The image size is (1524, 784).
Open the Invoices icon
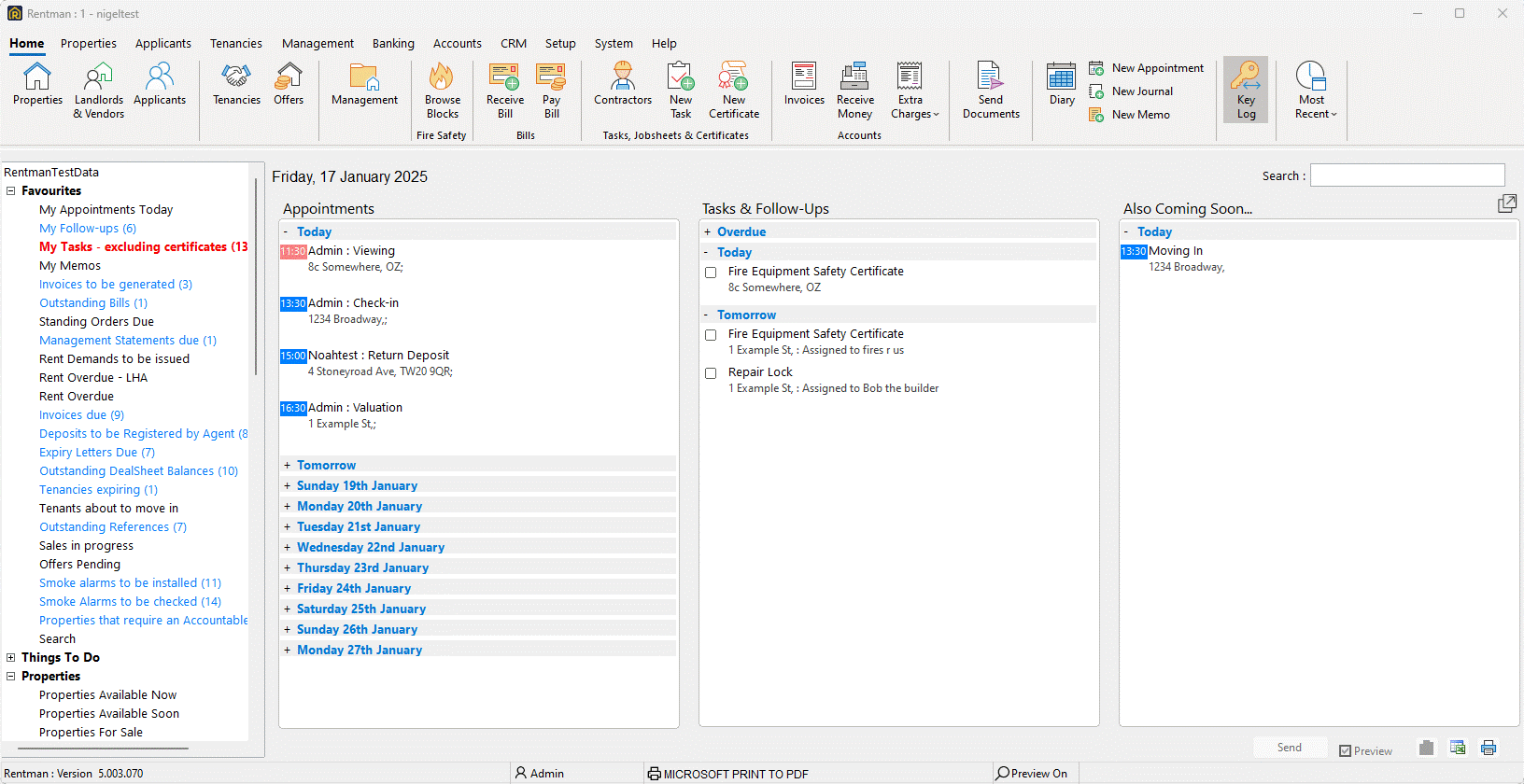[804, 85]
